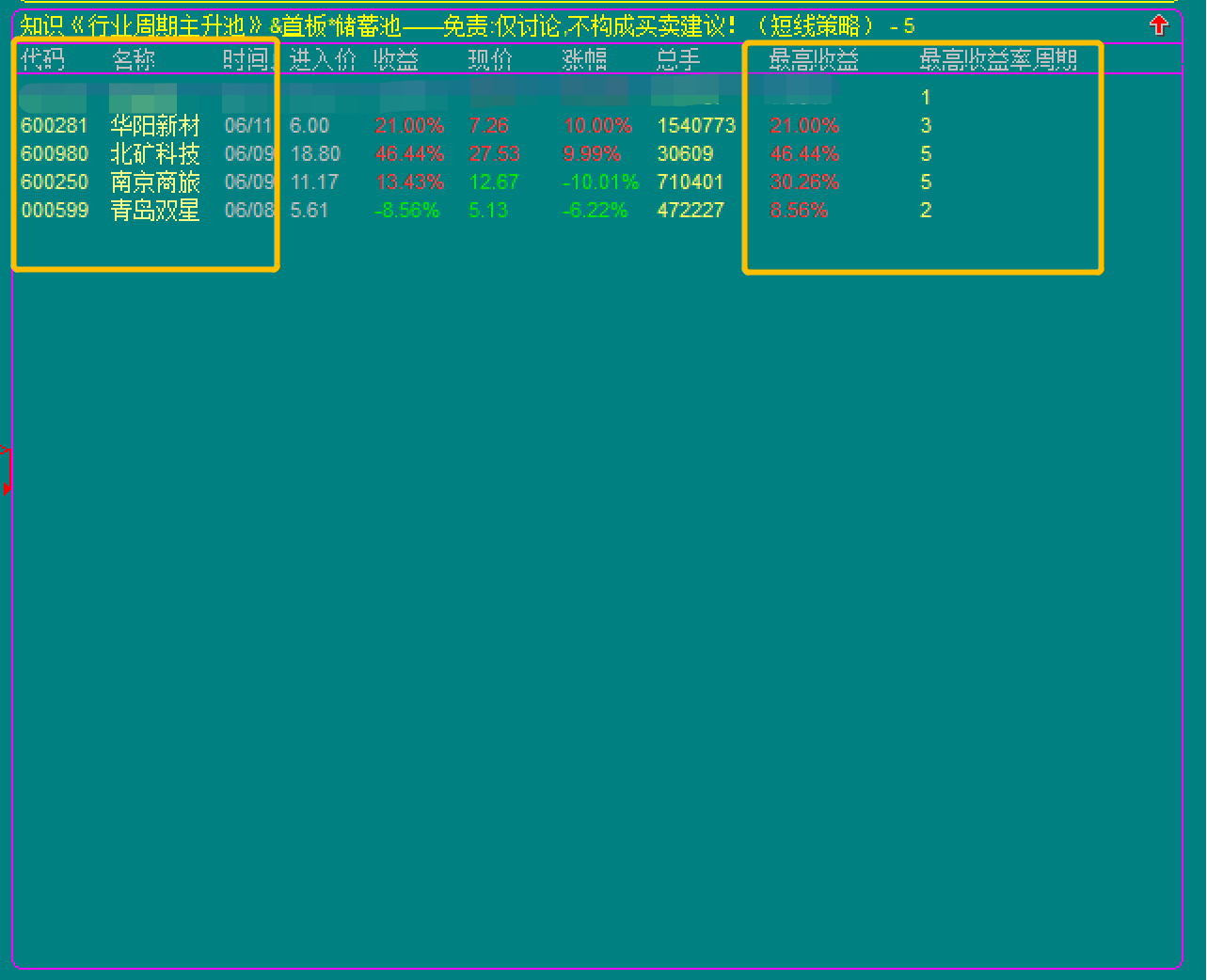Select stock code 000599
Viewport: 1207px width, 980px height.
(55, 211)
